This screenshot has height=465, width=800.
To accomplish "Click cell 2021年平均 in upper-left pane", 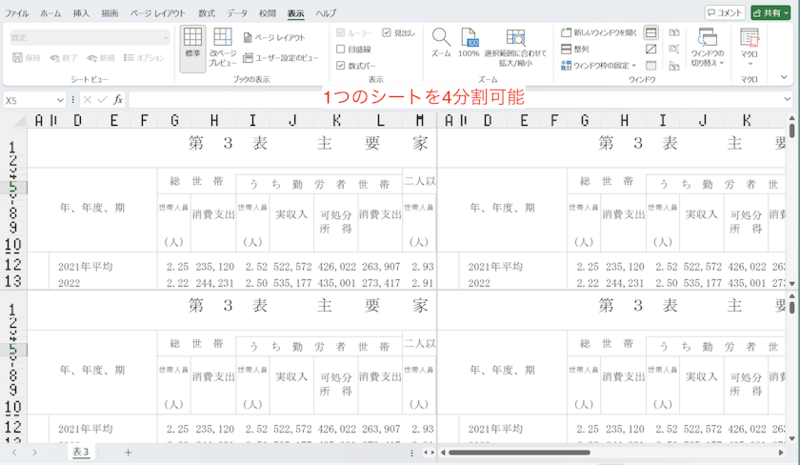I will point(85,266).
